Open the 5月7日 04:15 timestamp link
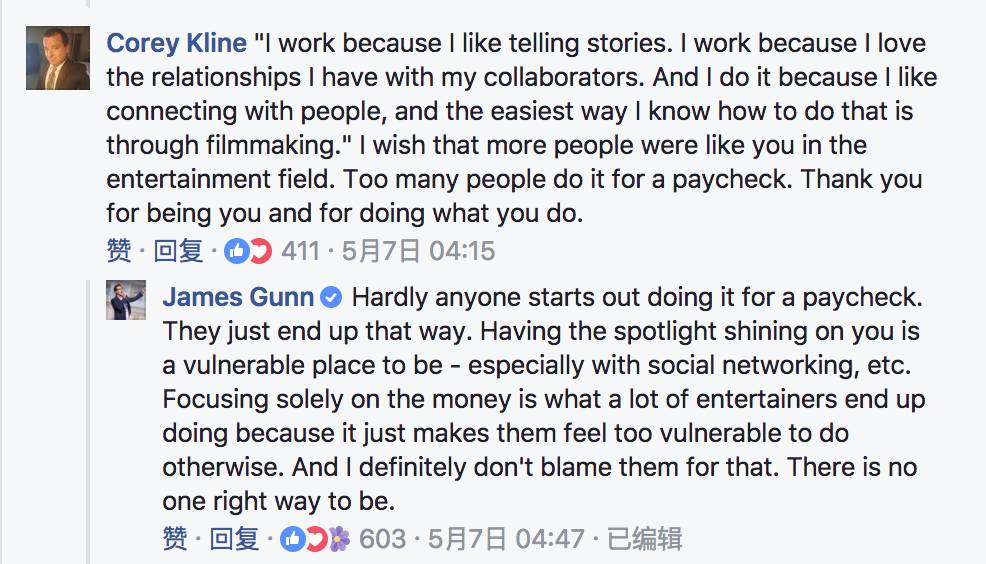Screen dimensions: 986x564 (418, 250)
